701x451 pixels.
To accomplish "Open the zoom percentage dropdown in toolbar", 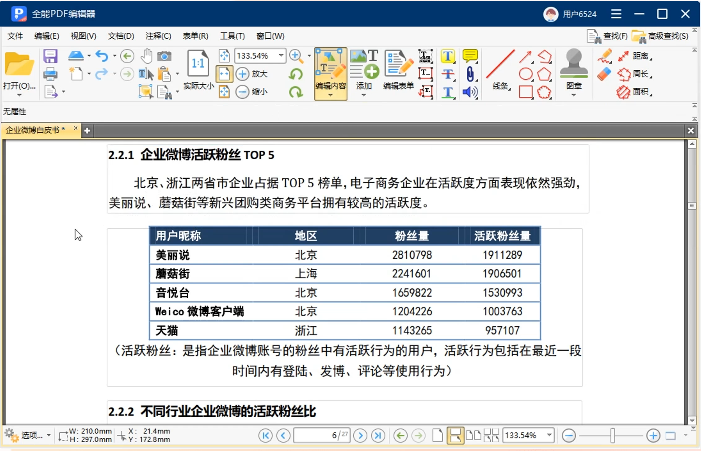I will coord(281,56).
